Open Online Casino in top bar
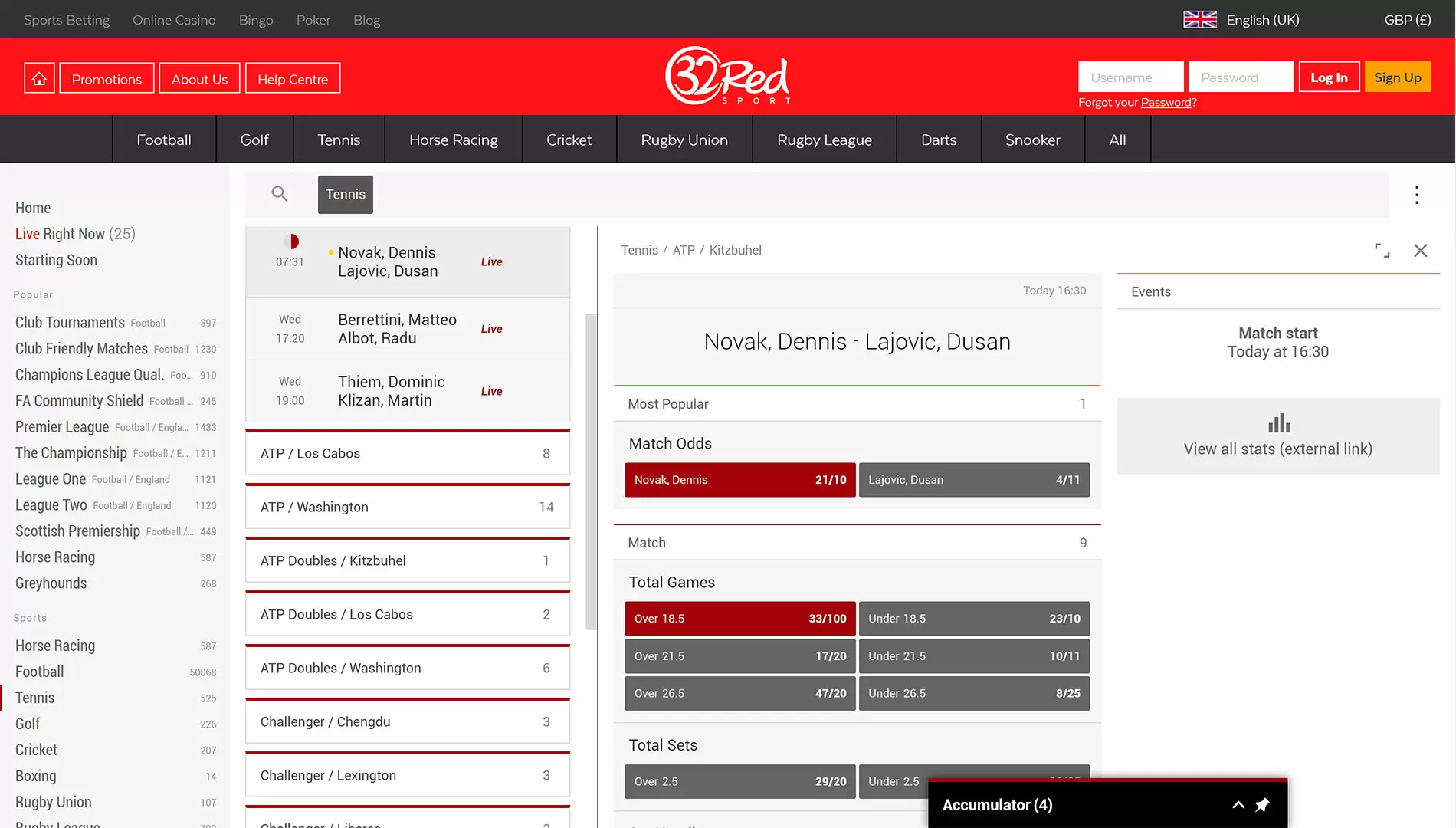The image size is (1456, 828). click(x=174, y=20)
